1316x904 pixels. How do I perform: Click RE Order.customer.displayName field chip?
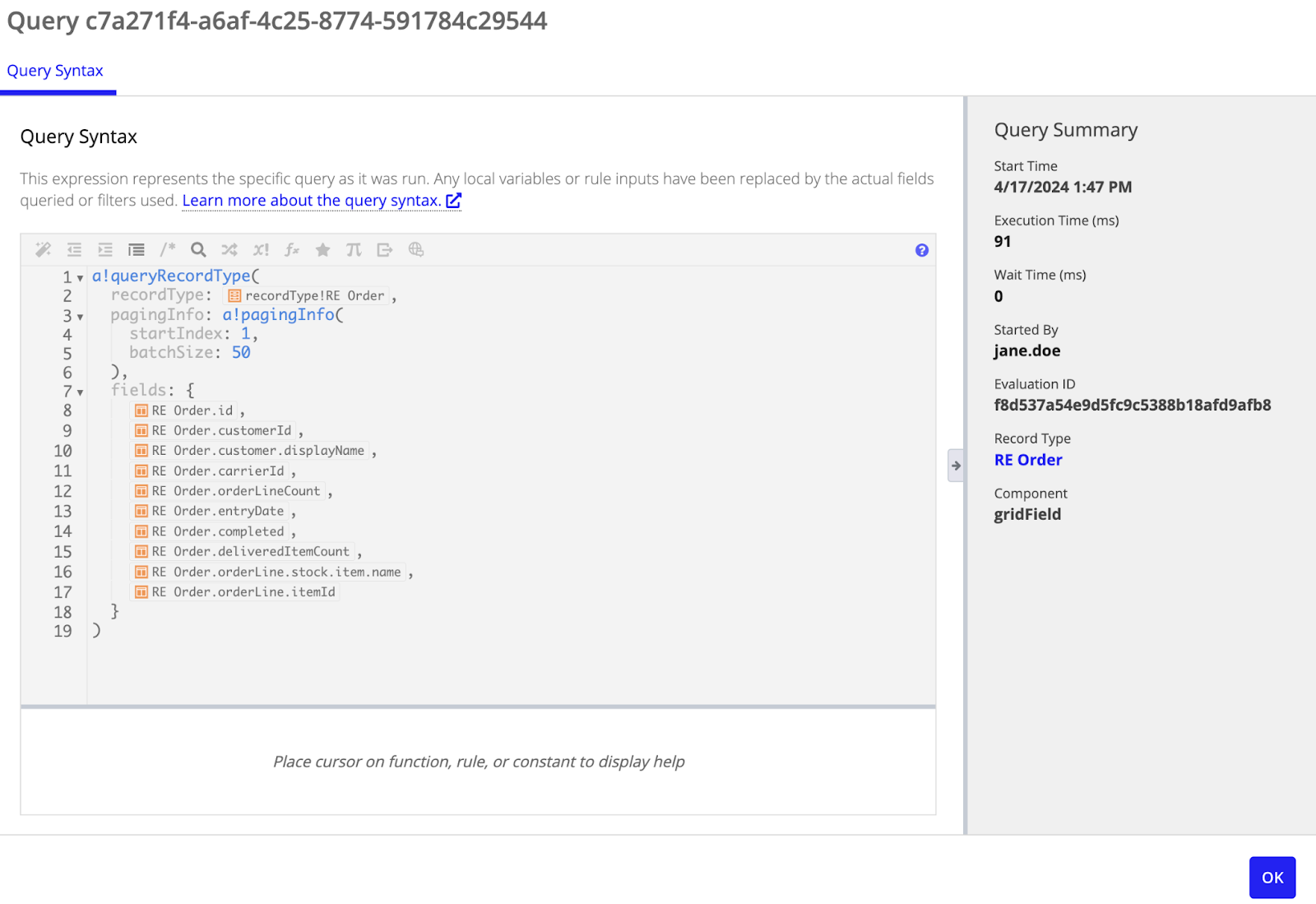[250, 451]
